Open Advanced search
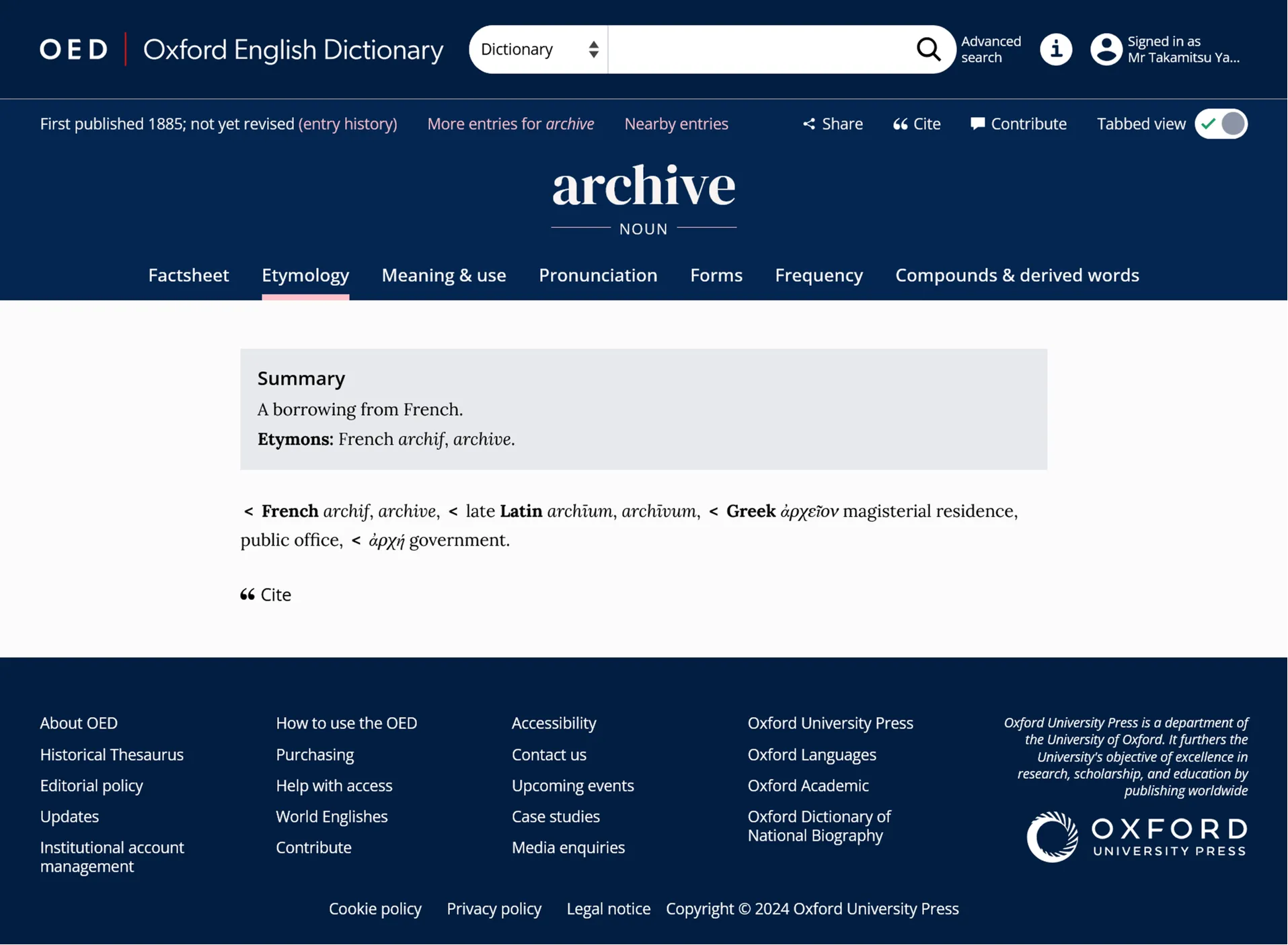Image resolution: width=1288 pixels, height=945 pixels. [990, 49]
